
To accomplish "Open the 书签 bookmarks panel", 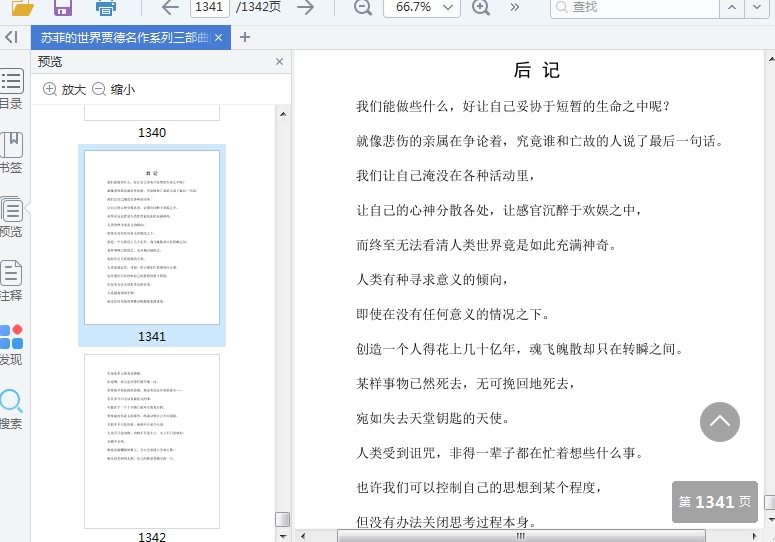I will [x=12, y=153].
